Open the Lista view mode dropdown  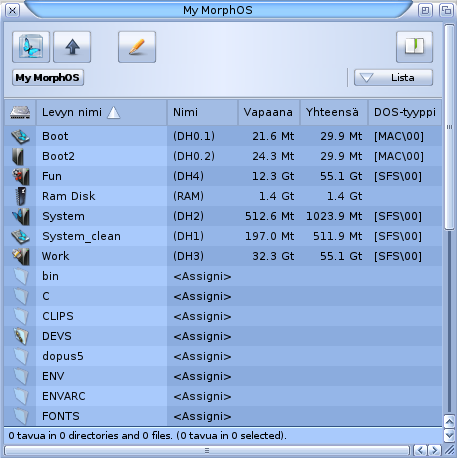tap(393, 78)
